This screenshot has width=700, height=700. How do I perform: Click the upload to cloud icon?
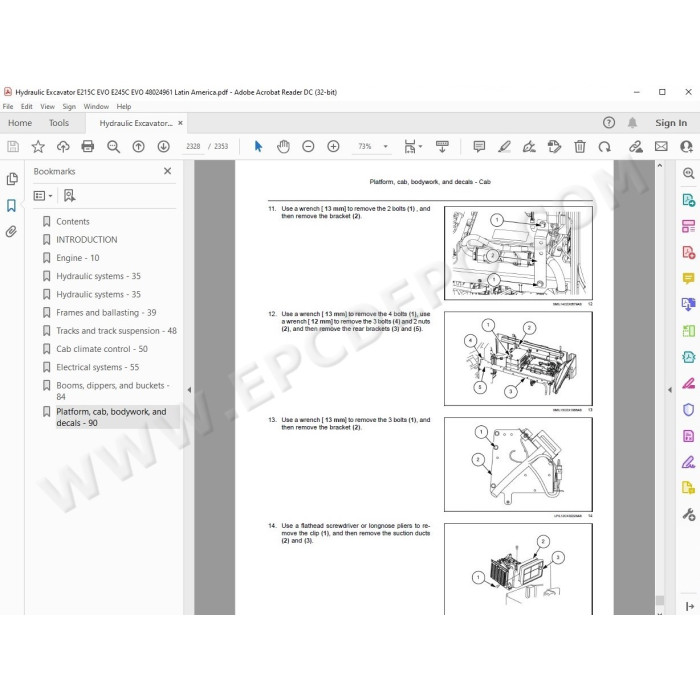(63, 146)
